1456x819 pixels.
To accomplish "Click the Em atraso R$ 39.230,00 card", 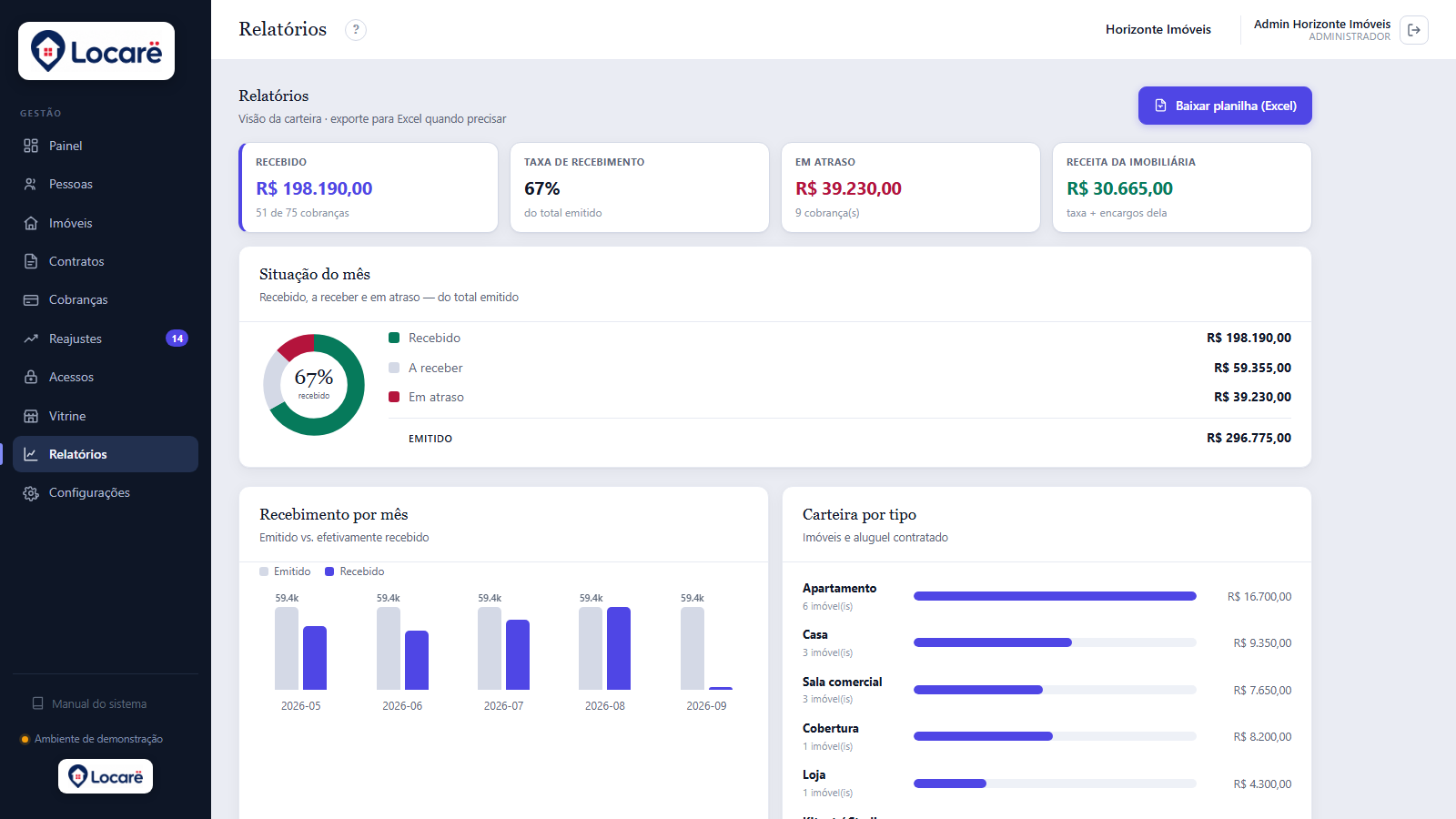I will click(911, 187).
